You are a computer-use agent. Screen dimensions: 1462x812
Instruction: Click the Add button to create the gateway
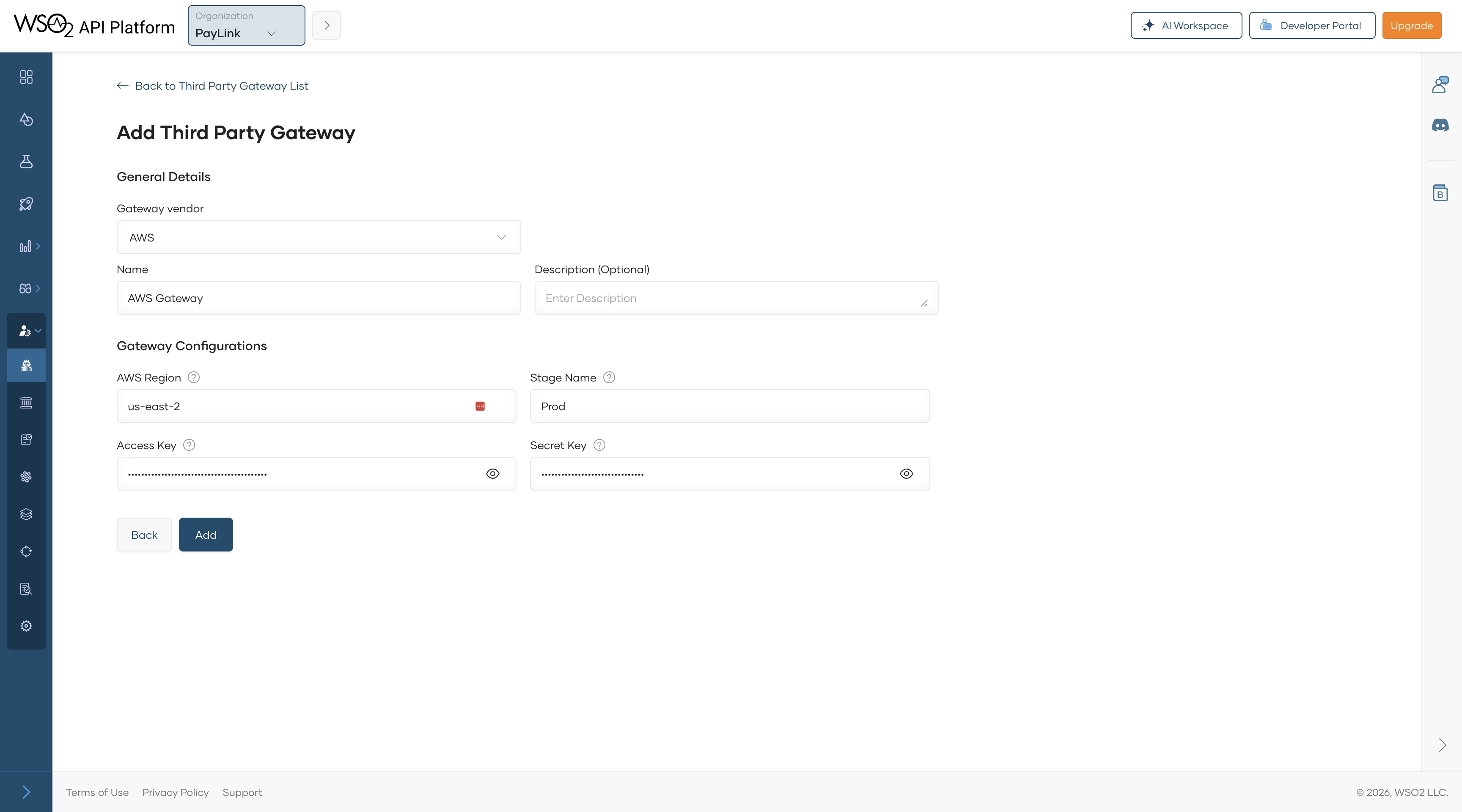click(x=206, y=534)
